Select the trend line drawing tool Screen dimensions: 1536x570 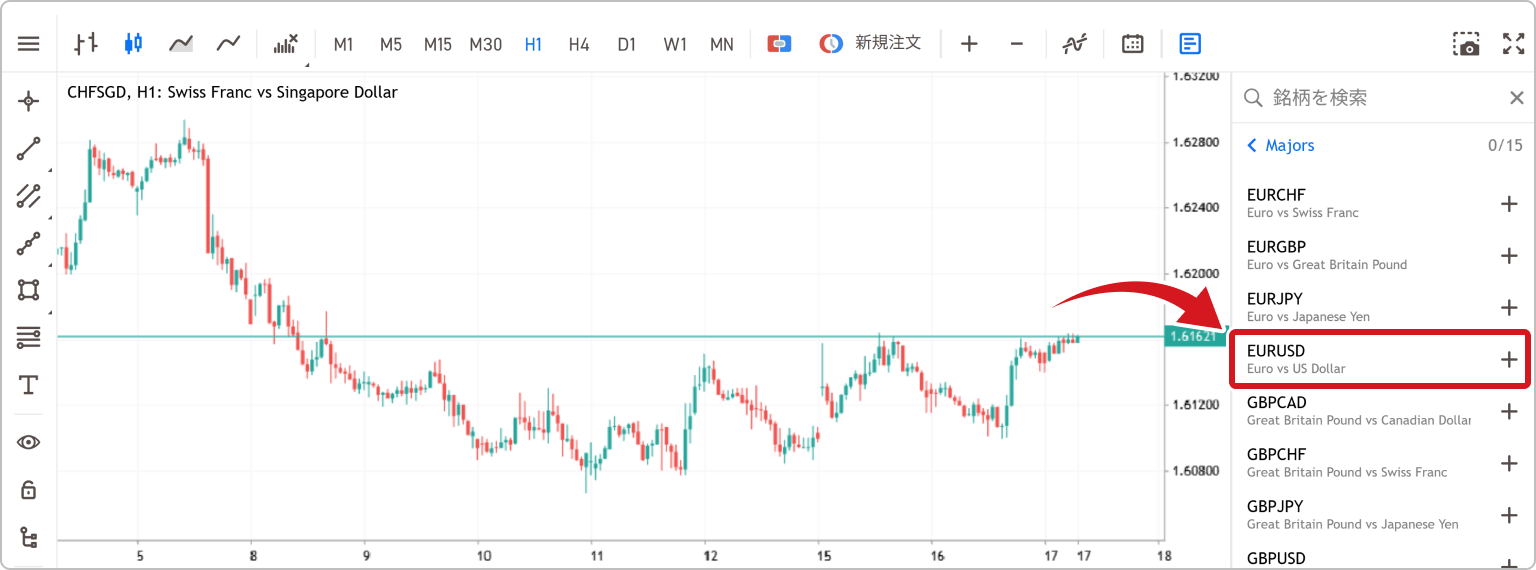(29, 150)
